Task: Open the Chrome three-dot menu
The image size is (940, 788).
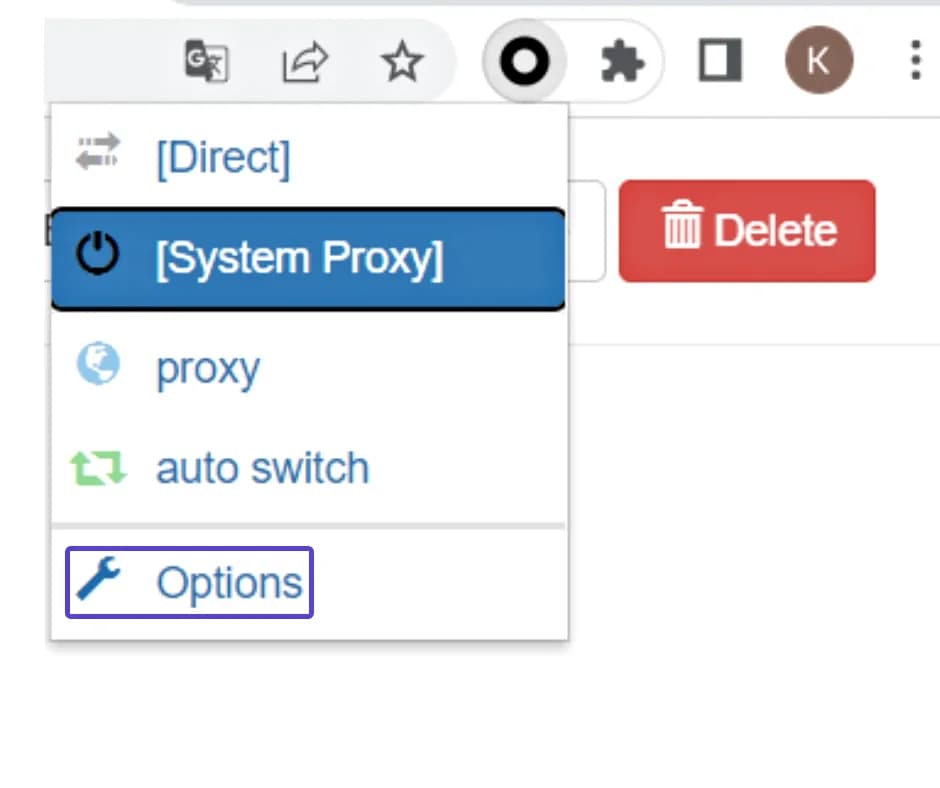Action: coord(914,61)
